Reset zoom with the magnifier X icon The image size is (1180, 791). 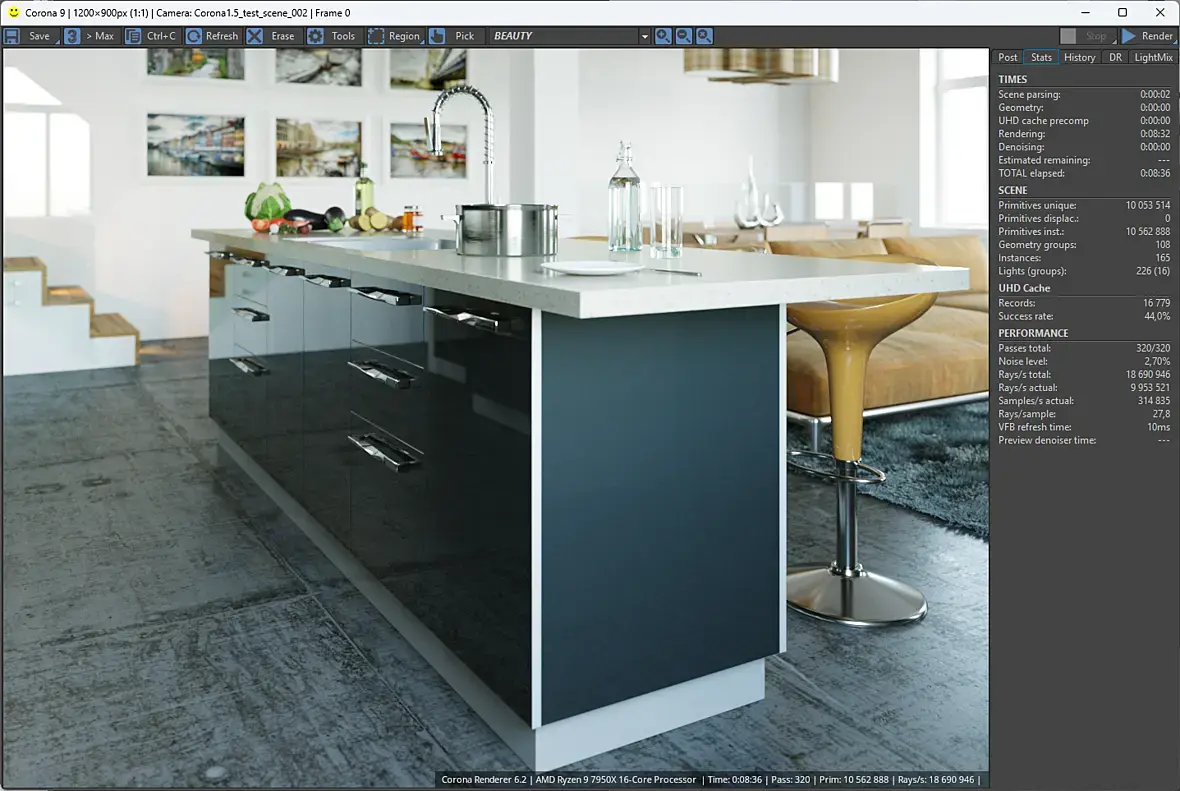coord(704,36)
